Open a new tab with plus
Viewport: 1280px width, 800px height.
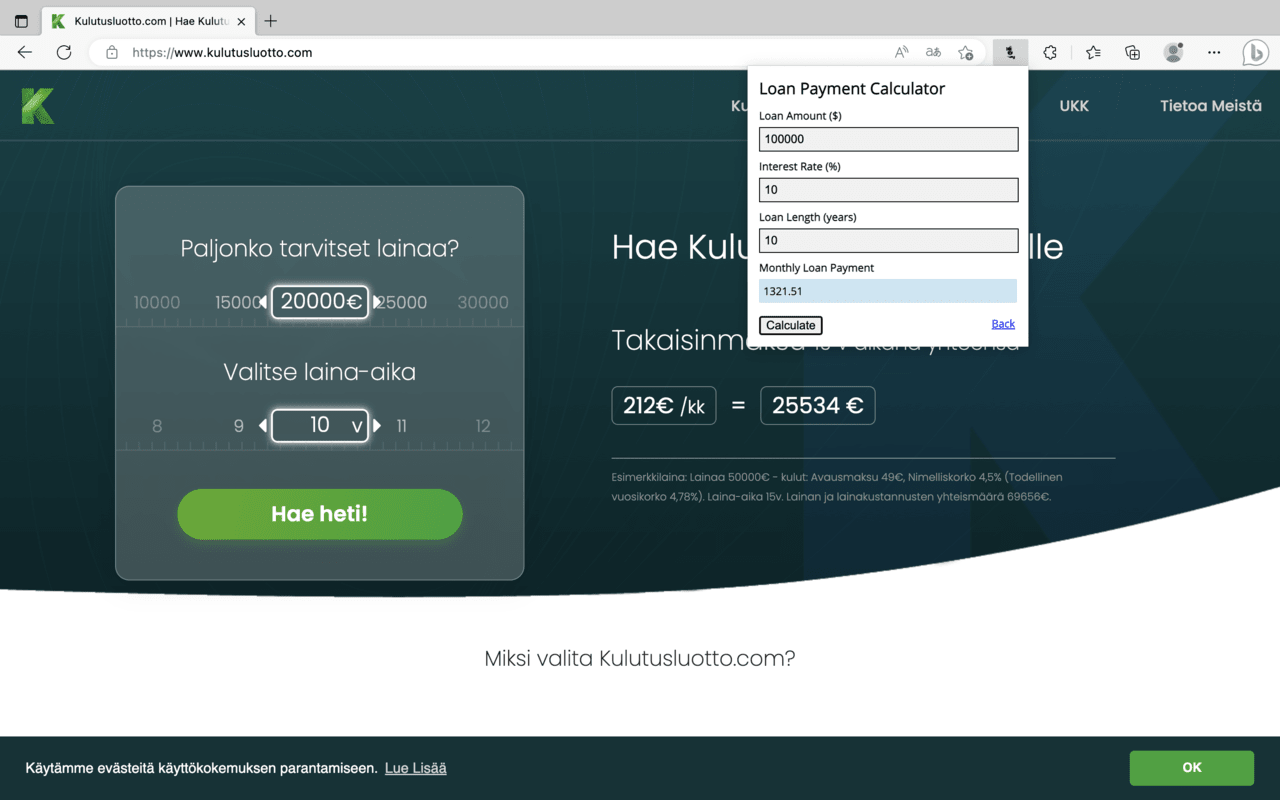[x=270, y=21]
